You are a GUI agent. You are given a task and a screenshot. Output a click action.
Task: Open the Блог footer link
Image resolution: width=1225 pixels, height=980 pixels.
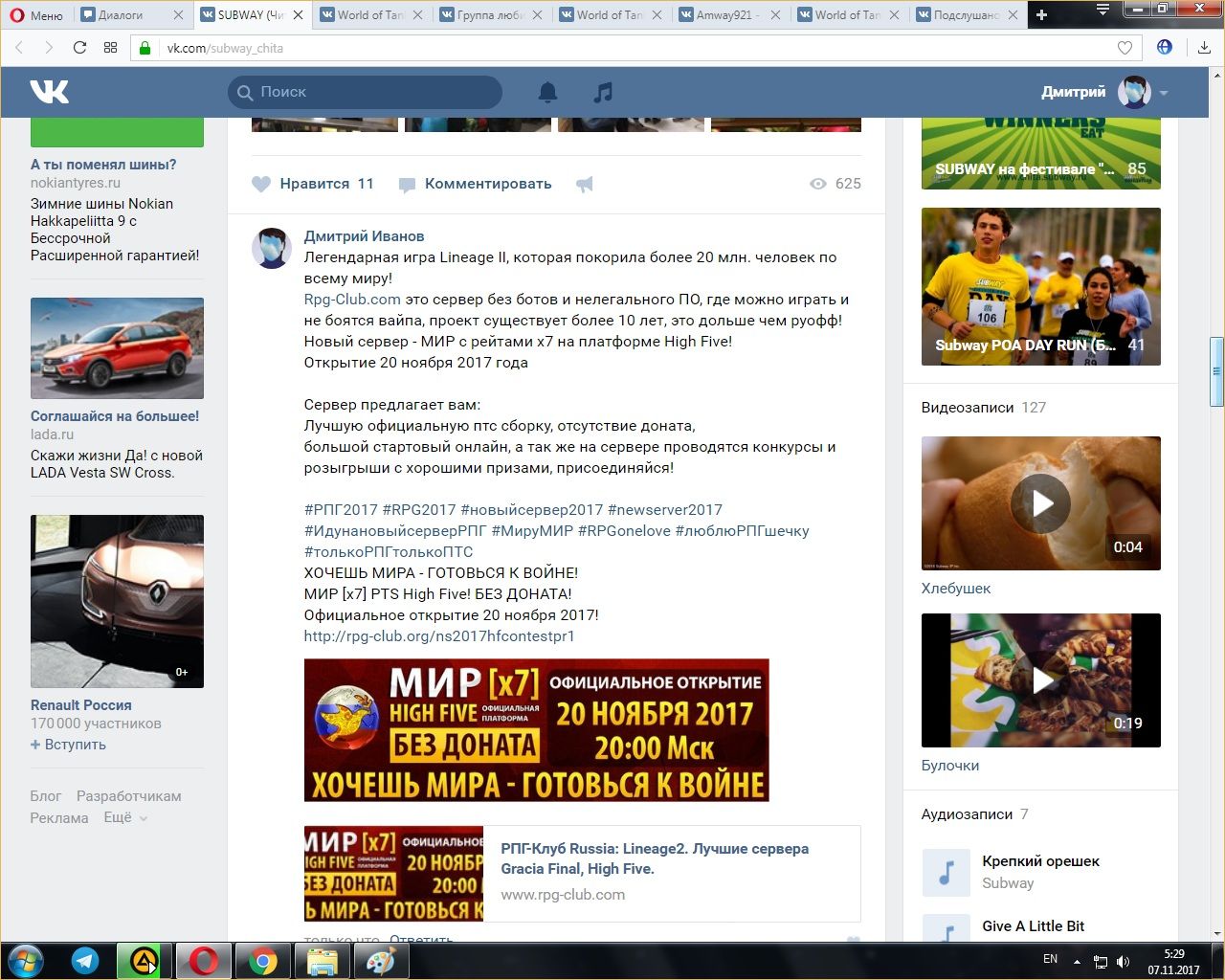[45, 796]
